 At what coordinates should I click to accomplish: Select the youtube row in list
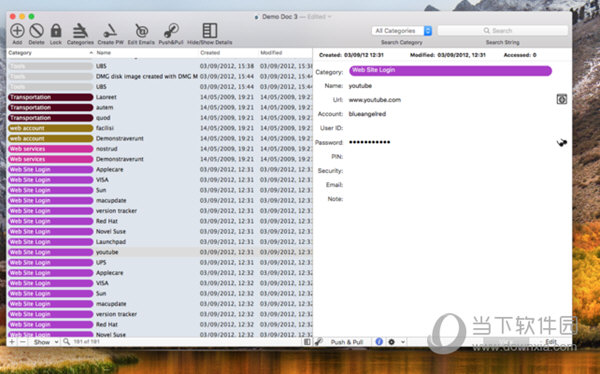[x=160, y=252]
